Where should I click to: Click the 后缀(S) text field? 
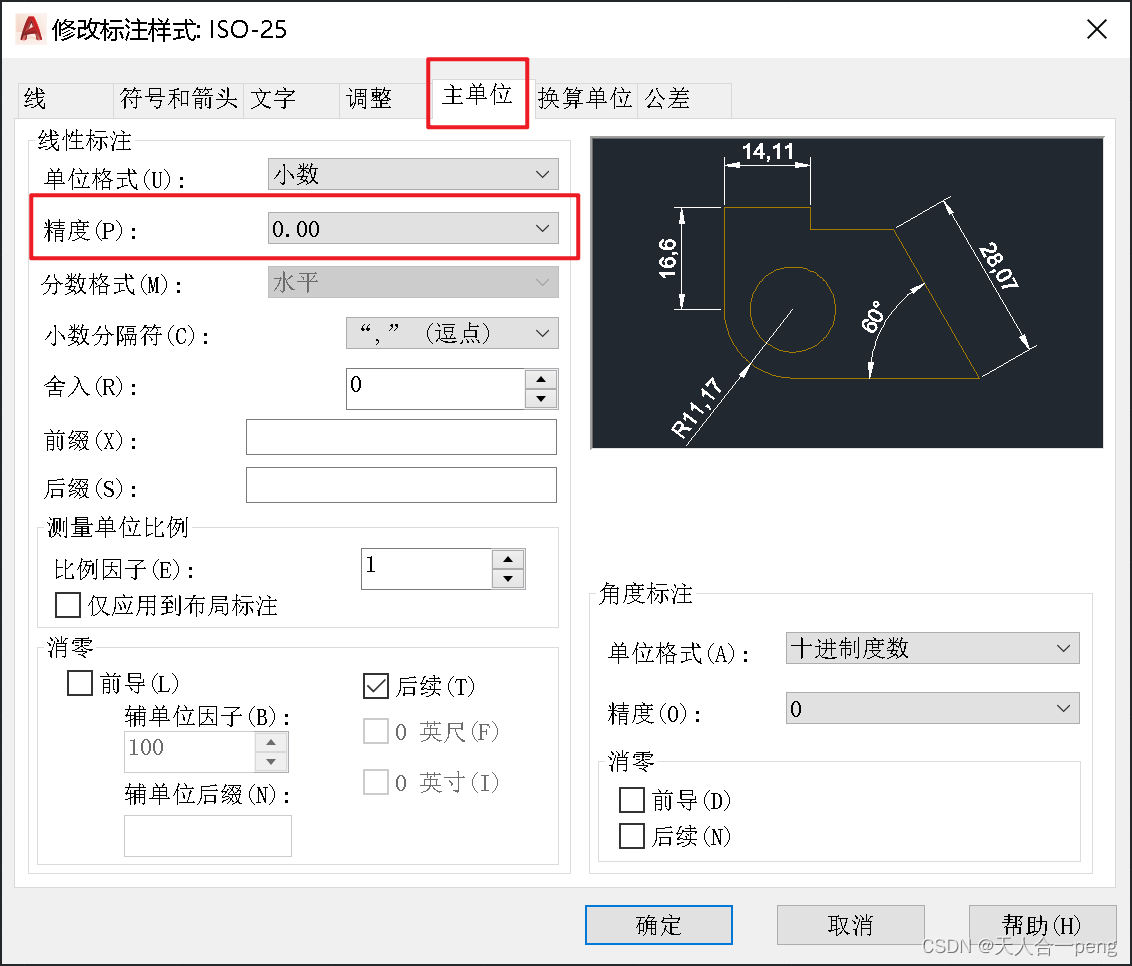(x=401, y=484)
